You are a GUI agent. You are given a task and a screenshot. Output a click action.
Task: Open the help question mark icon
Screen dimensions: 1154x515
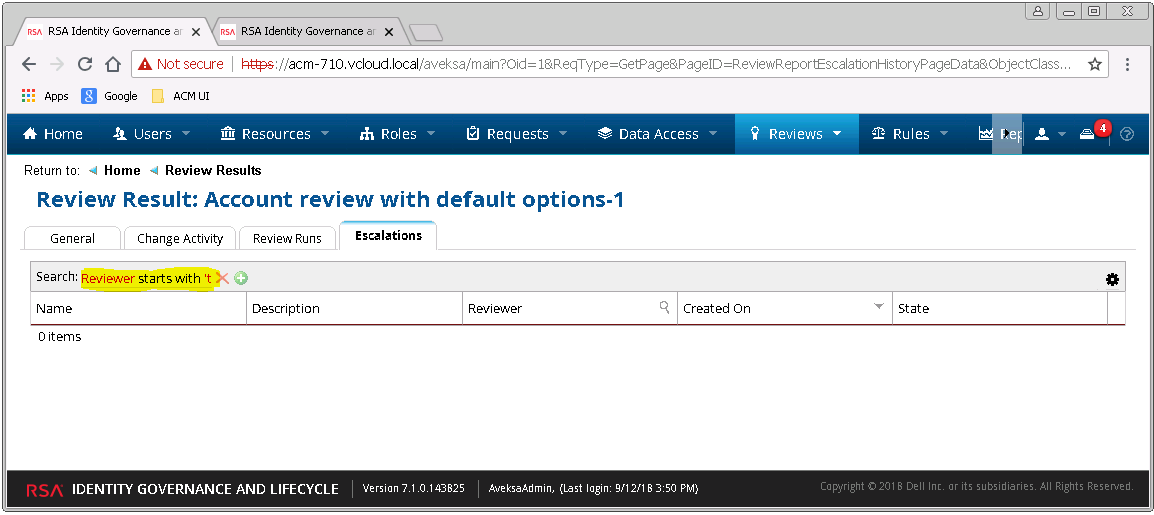coord(1127,134)
